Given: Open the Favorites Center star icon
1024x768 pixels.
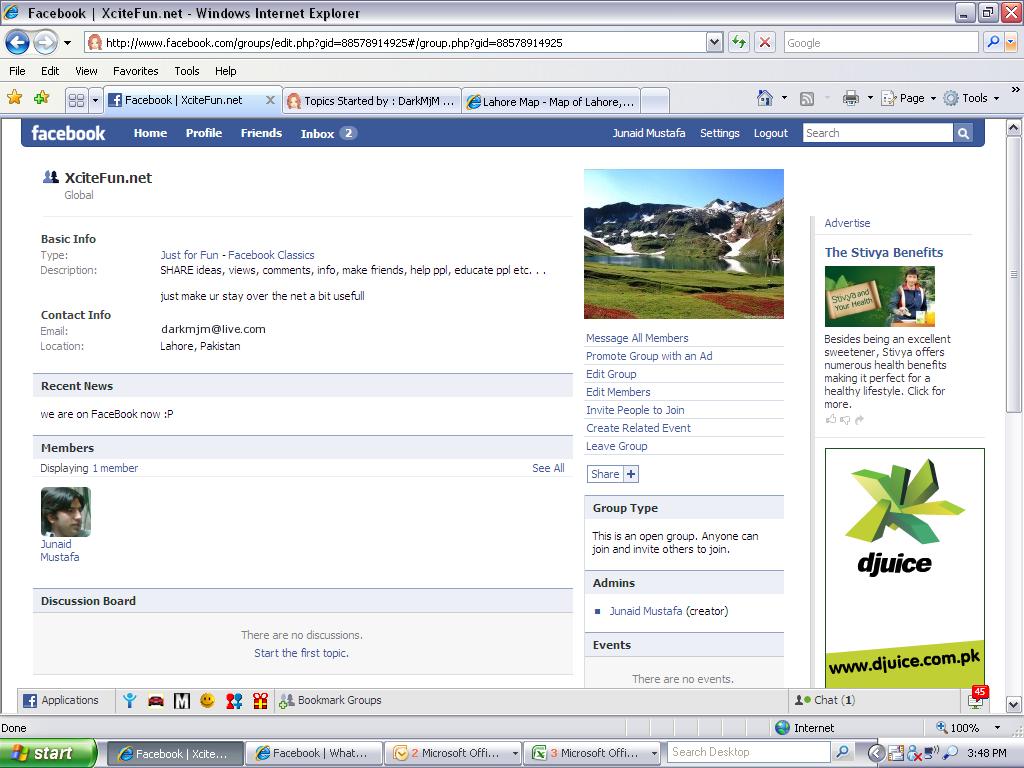Looking at the screenshot, I should [x=14, y=98].
